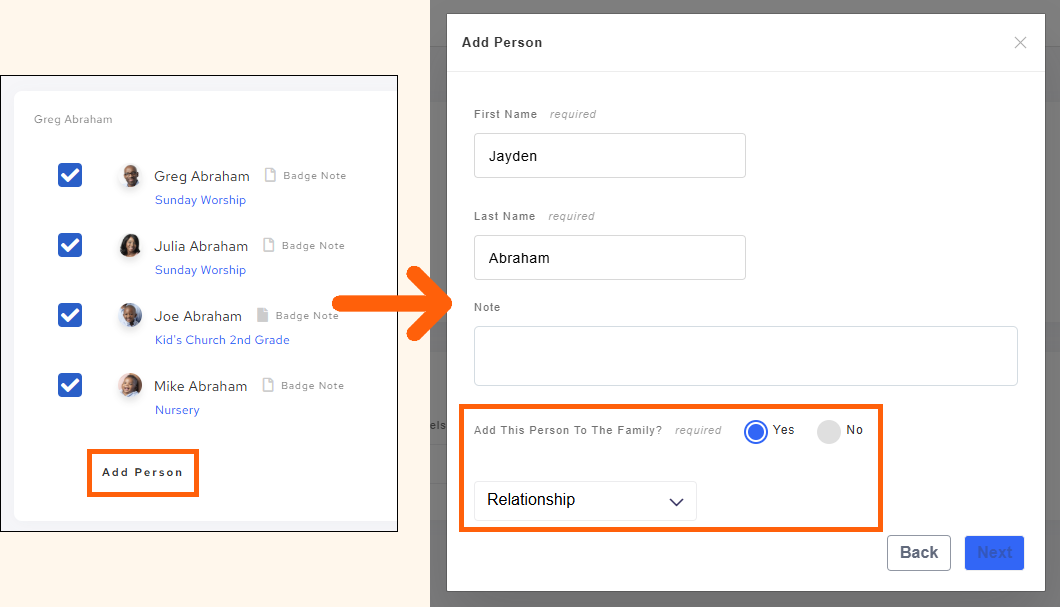Click the Badge Note icon beside Julia Abraham
This screenshot has width=1060, height=607.
(x=267, y=245)
